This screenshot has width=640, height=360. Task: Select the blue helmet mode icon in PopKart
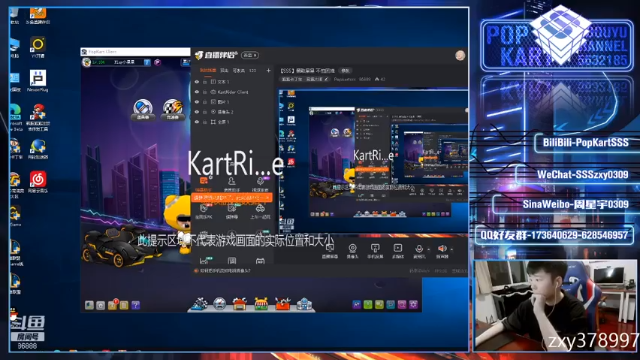[142, 109]
